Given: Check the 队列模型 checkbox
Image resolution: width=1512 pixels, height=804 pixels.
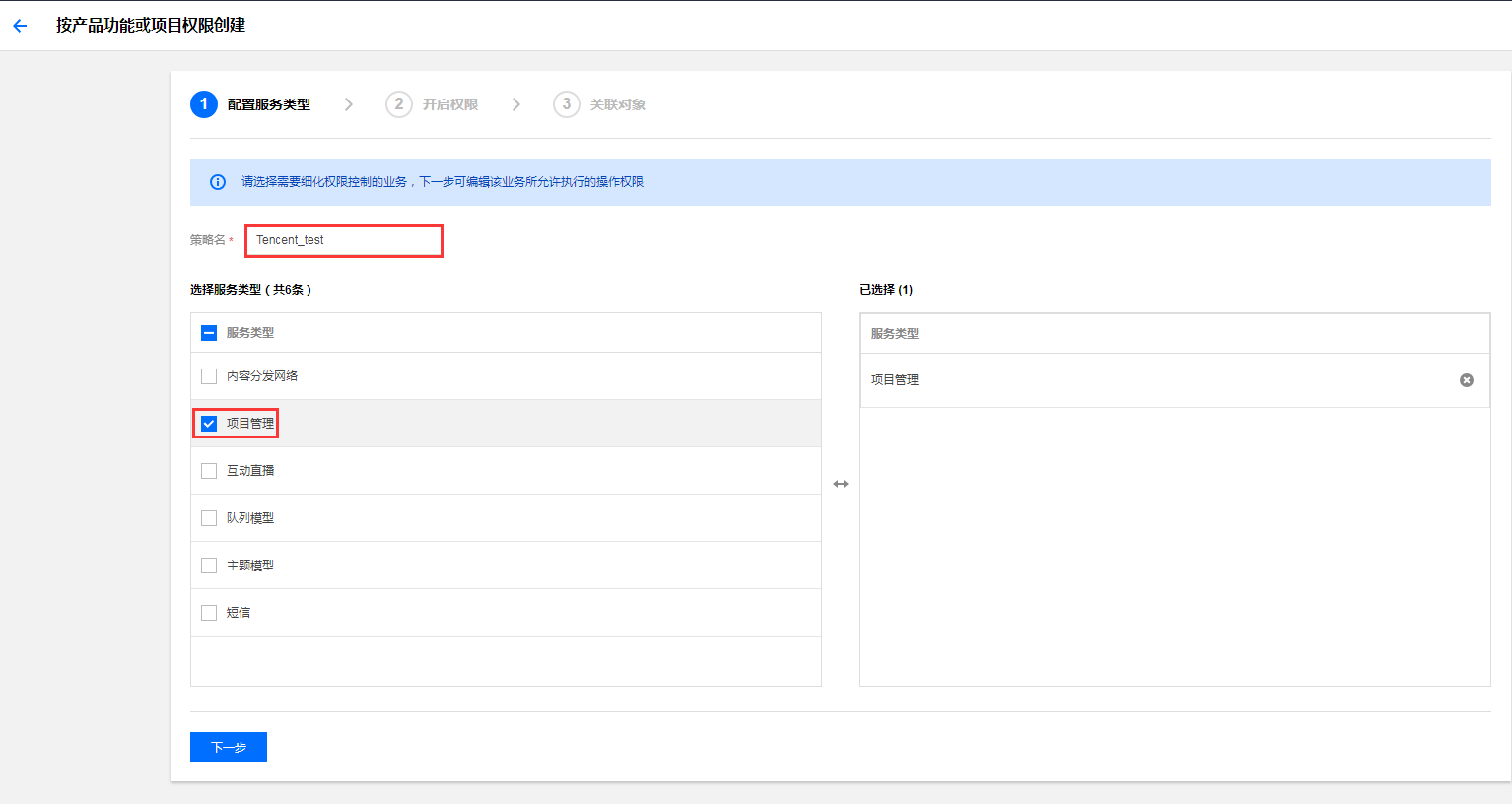Looking at the screenshot, I should pos(209,518).
